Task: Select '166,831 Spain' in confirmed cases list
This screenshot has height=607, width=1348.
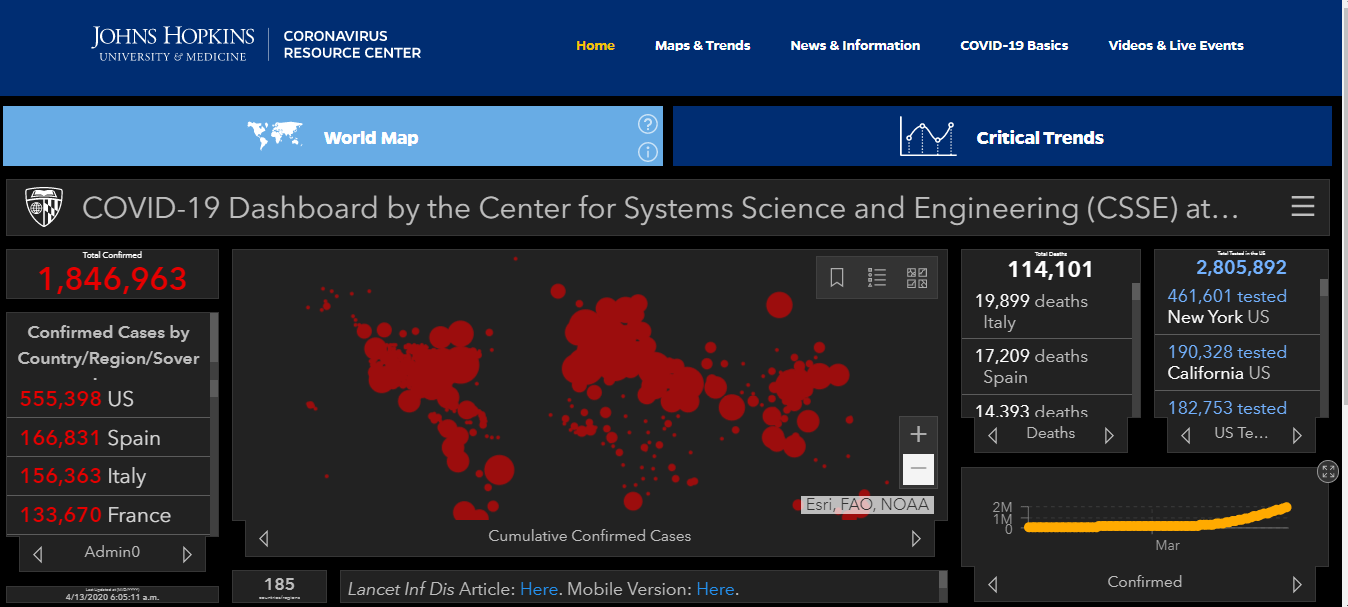Action: (109, 438)
